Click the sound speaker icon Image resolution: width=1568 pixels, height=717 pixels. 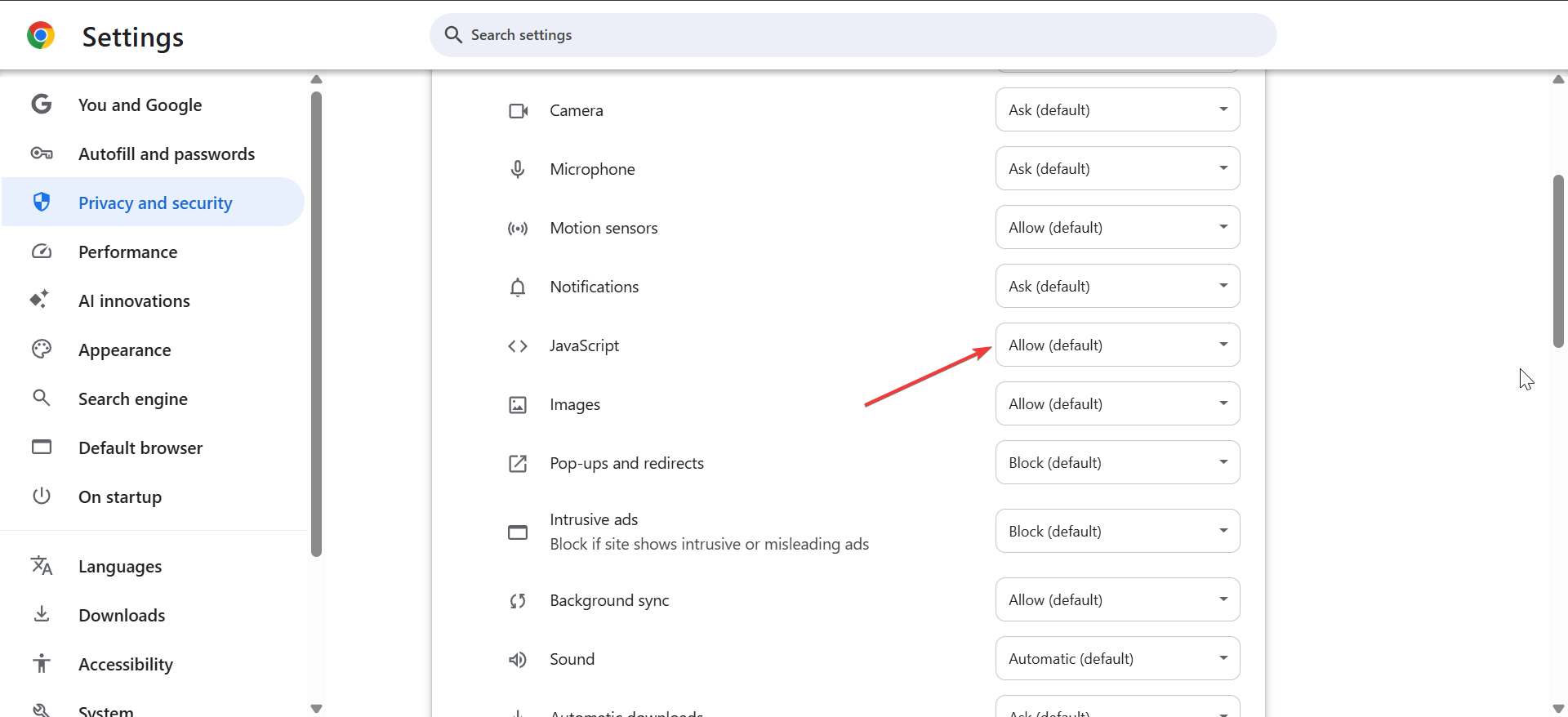coord(518,660)
